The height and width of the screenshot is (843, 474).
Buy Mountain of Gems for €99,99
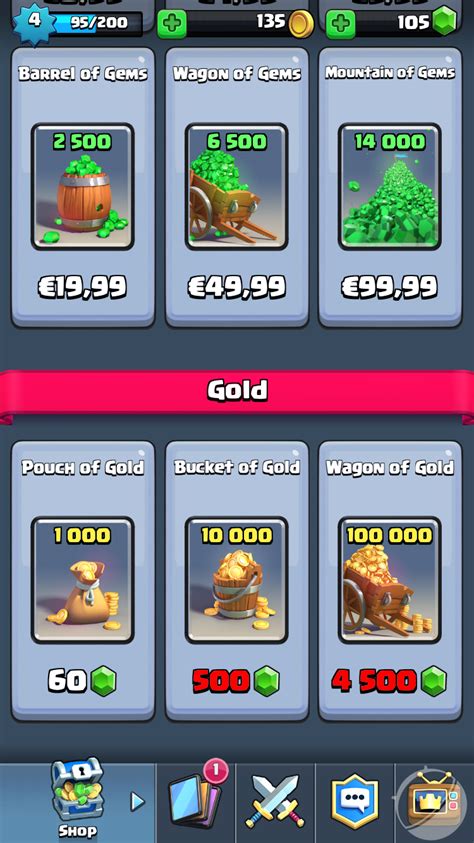click(x=390, y=187)
